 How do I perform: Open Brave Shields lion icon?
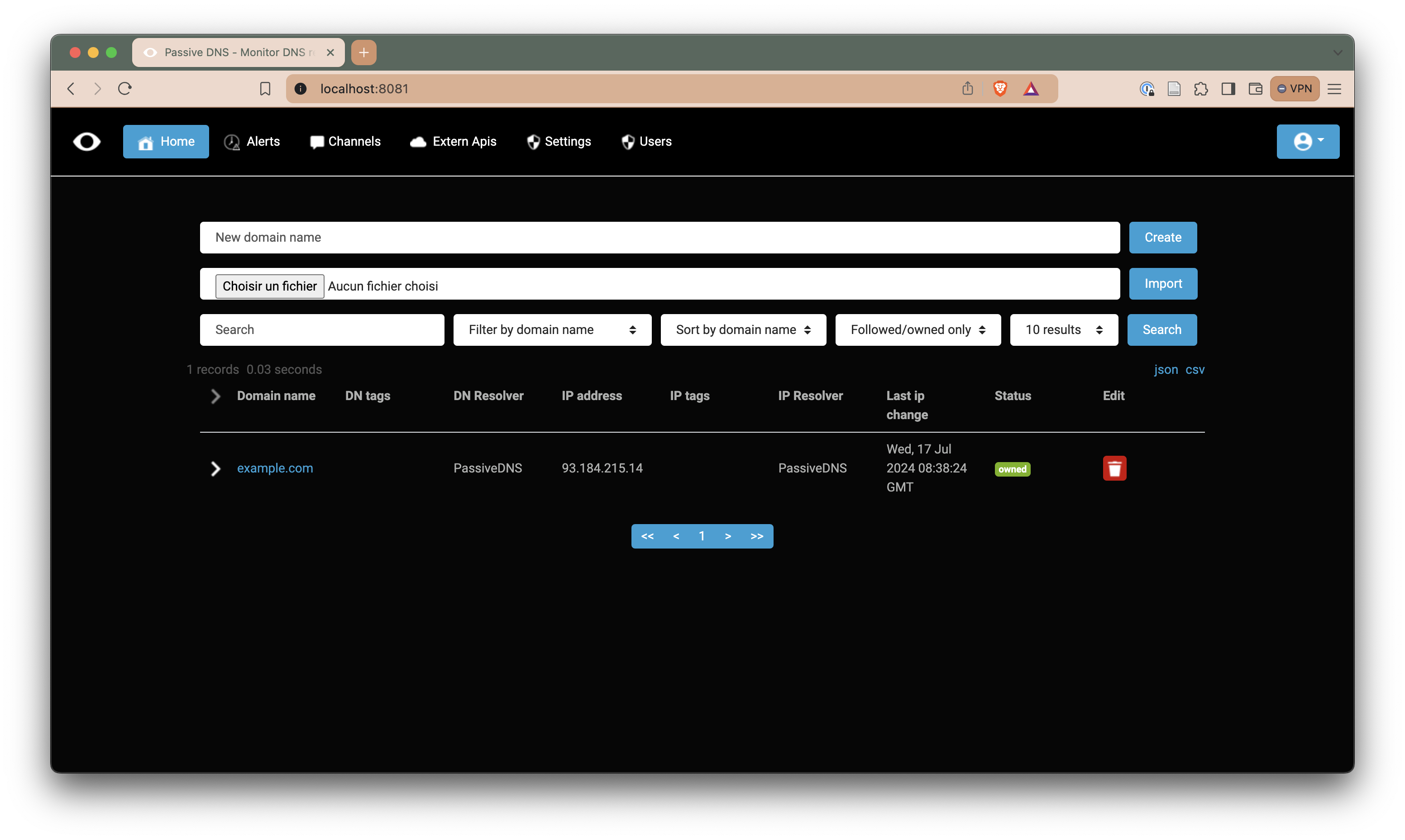tap(1000, 89)
